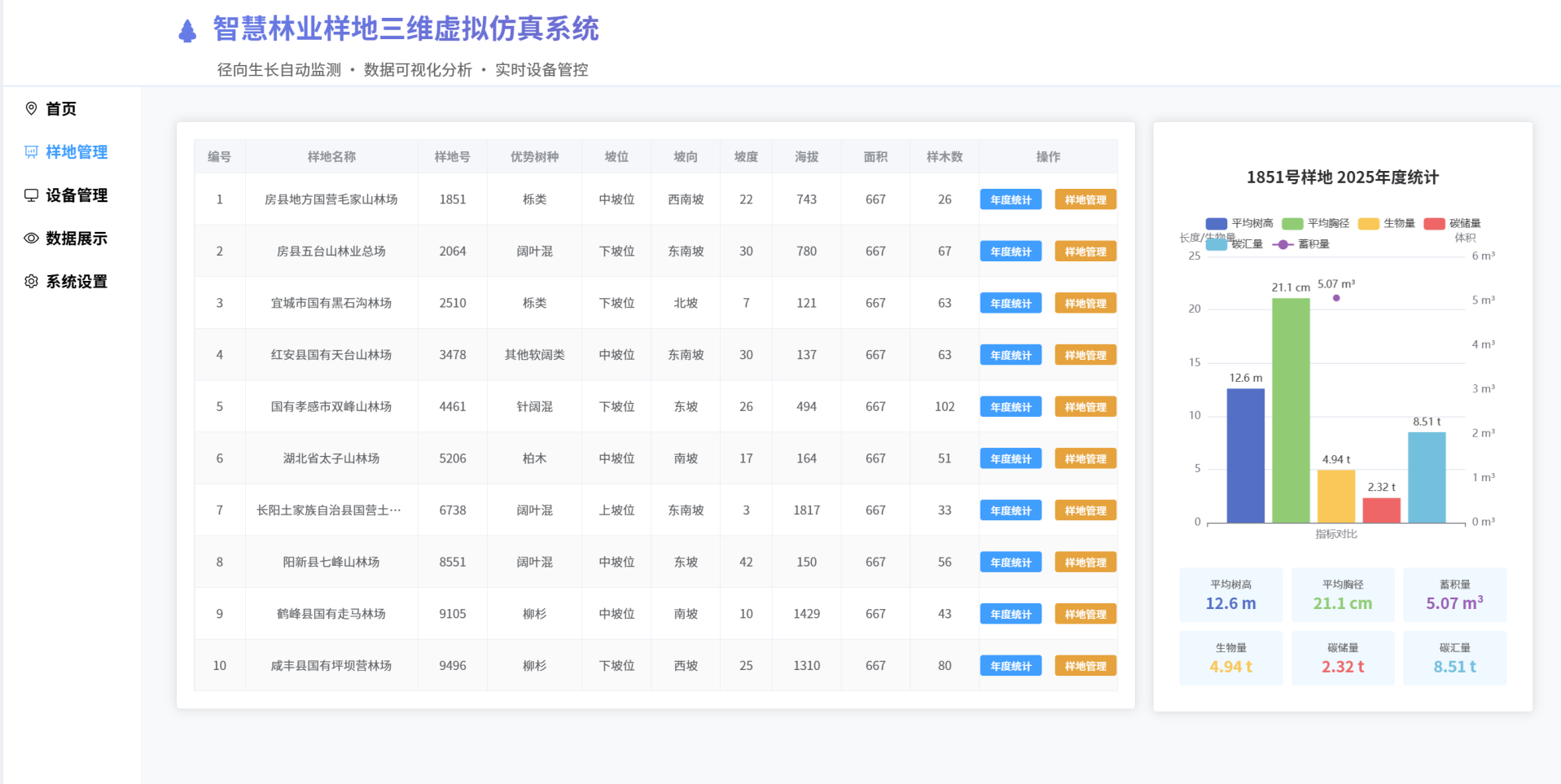Open 样地管理 for 宜城市国有黑石沟林场
This screenshot has height=784, width=1561.
[1085, 303]
